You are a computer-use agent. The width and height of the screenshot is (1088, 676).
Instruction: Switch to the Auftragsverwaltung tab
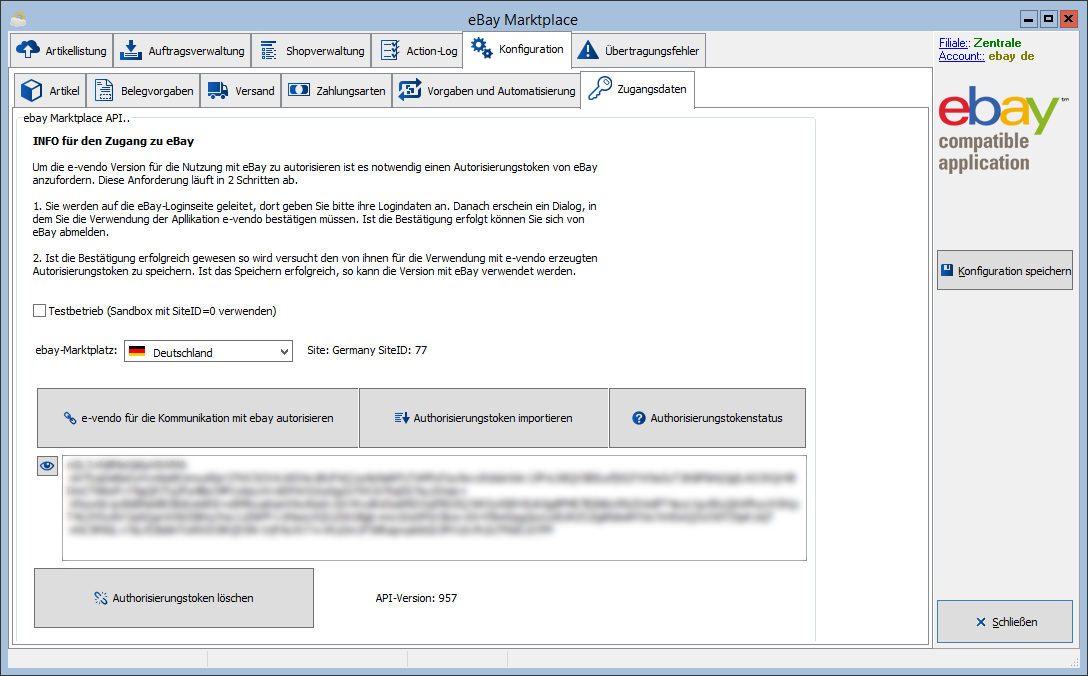[182, 51]
